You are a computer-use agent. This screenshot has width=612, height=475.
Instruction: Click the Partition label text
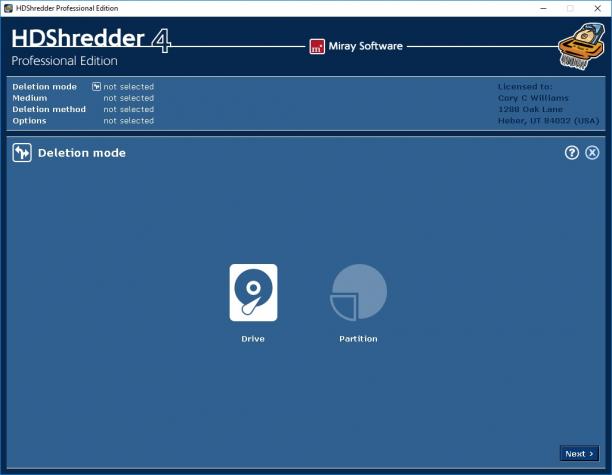click(358, 339)
